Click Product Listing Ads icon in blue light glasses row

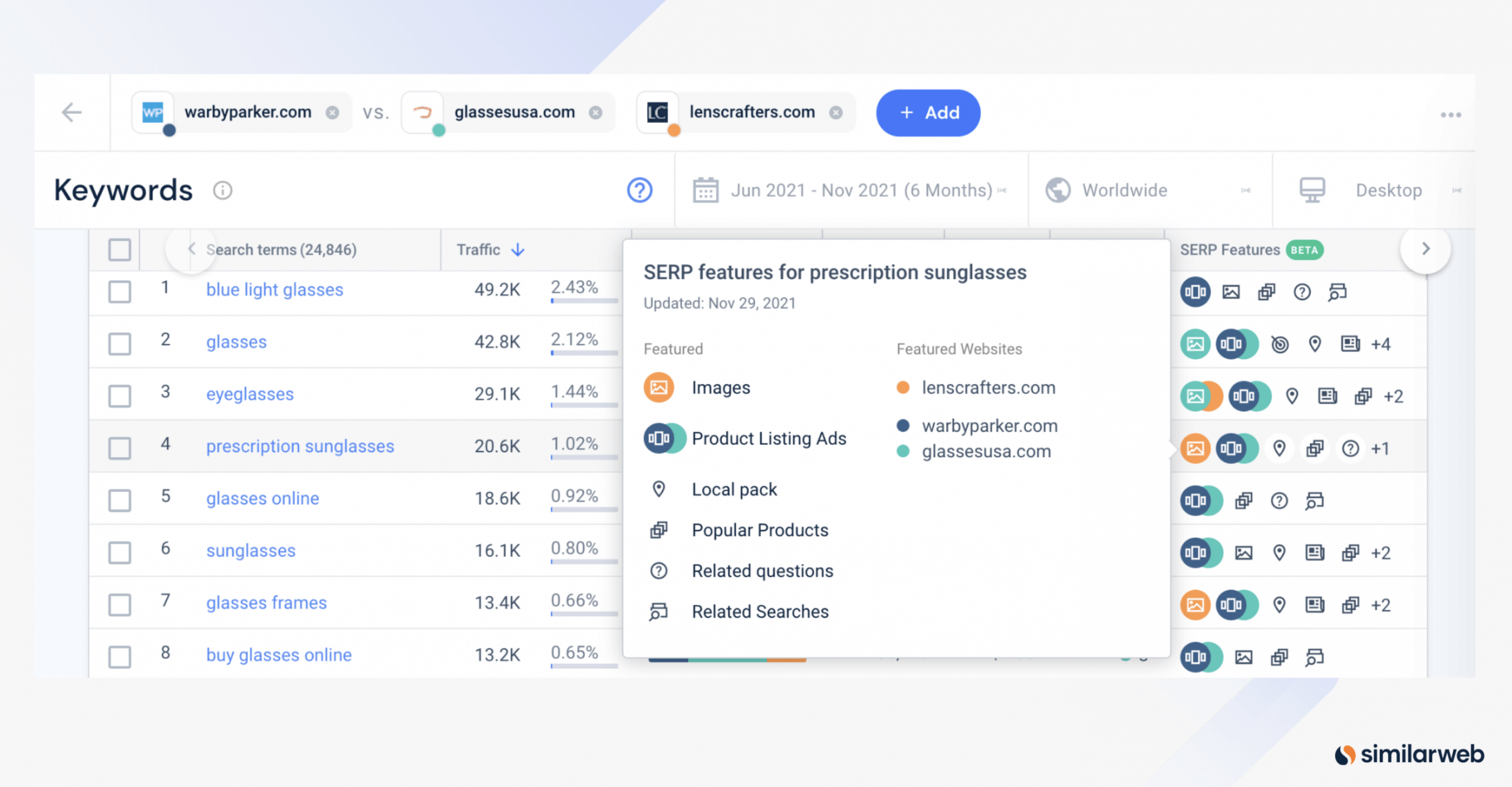1195,291
